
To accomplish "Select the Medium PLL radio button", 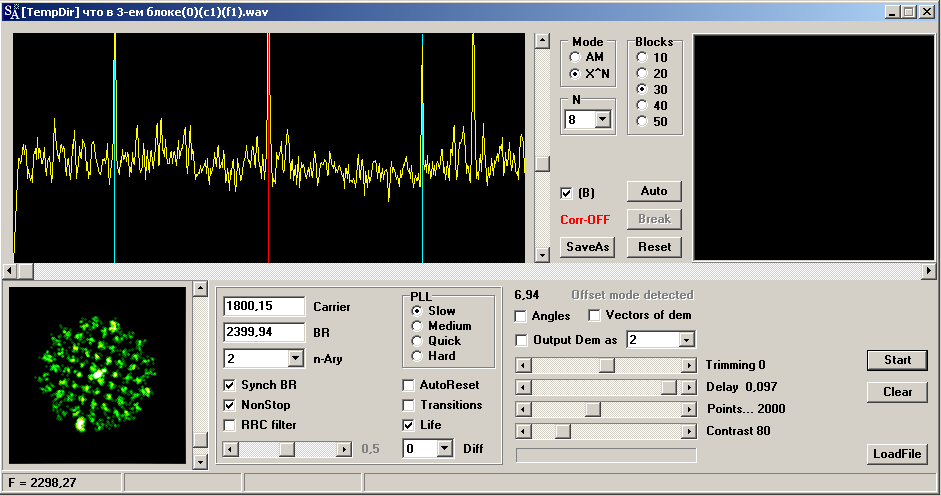I will click(x=417, y=326).
